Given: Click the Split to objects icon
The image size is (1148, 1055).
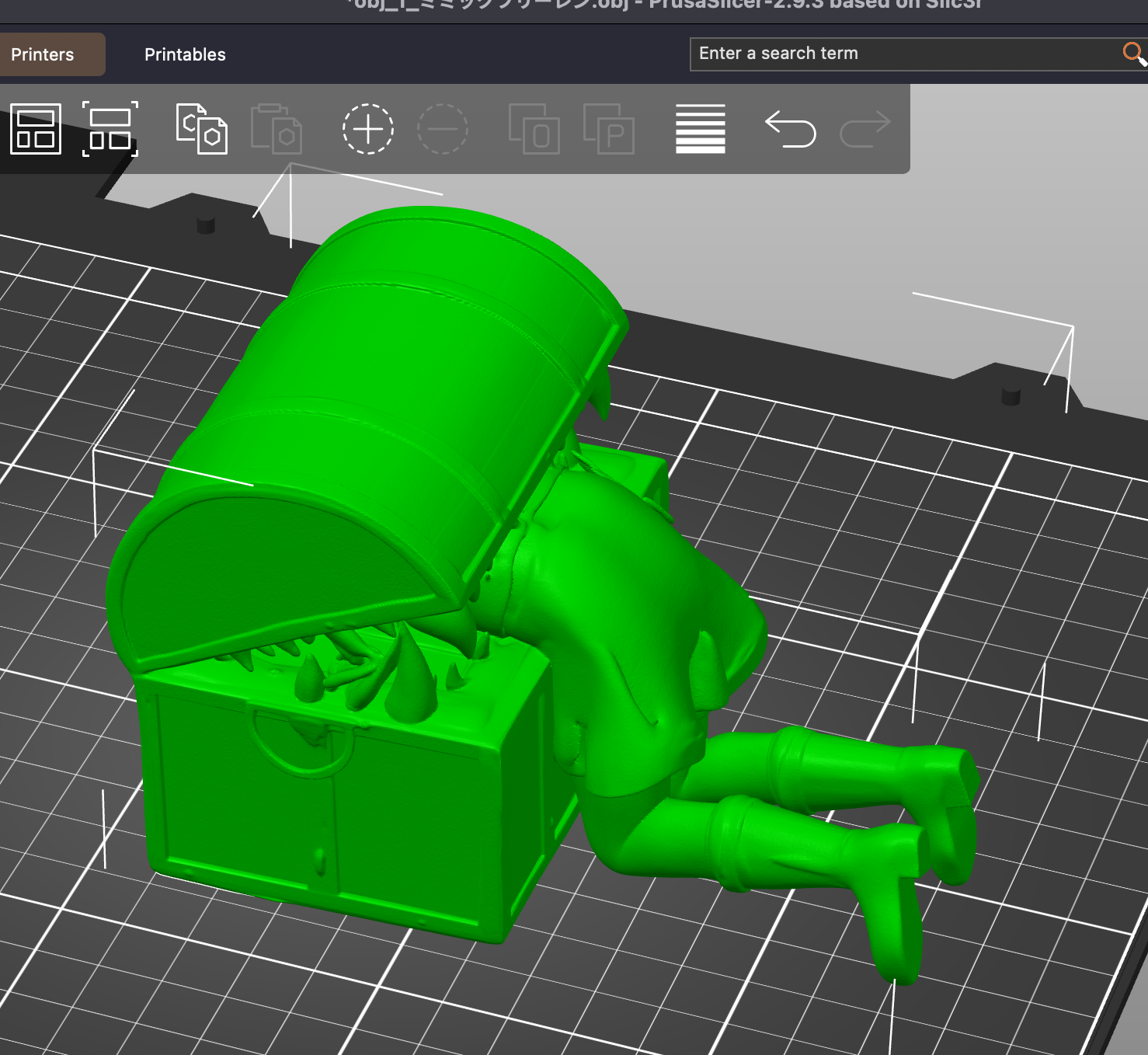Looking at the screenshot, I should pos(534,129).
